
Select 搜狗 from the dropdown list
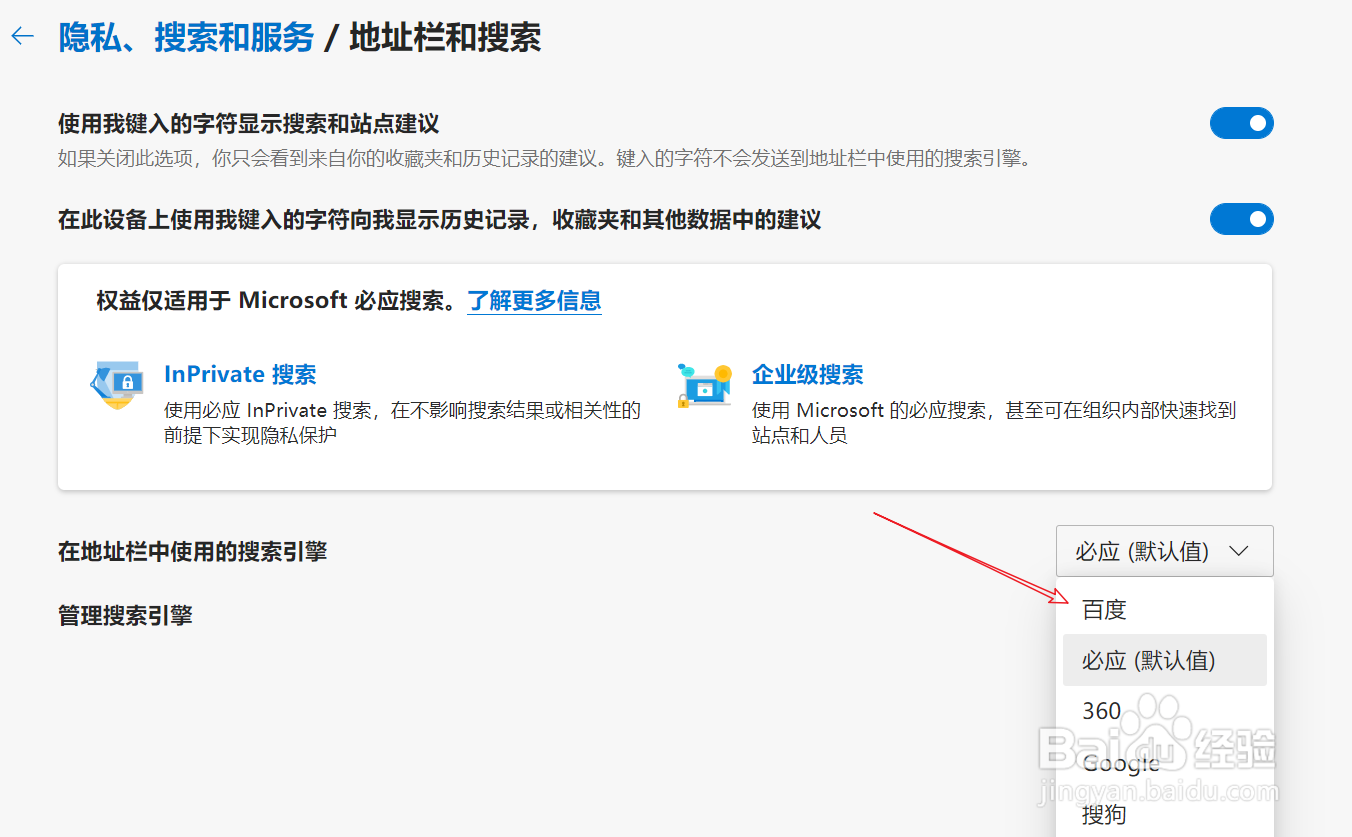pyautogui.click(x=1165, y=814)
